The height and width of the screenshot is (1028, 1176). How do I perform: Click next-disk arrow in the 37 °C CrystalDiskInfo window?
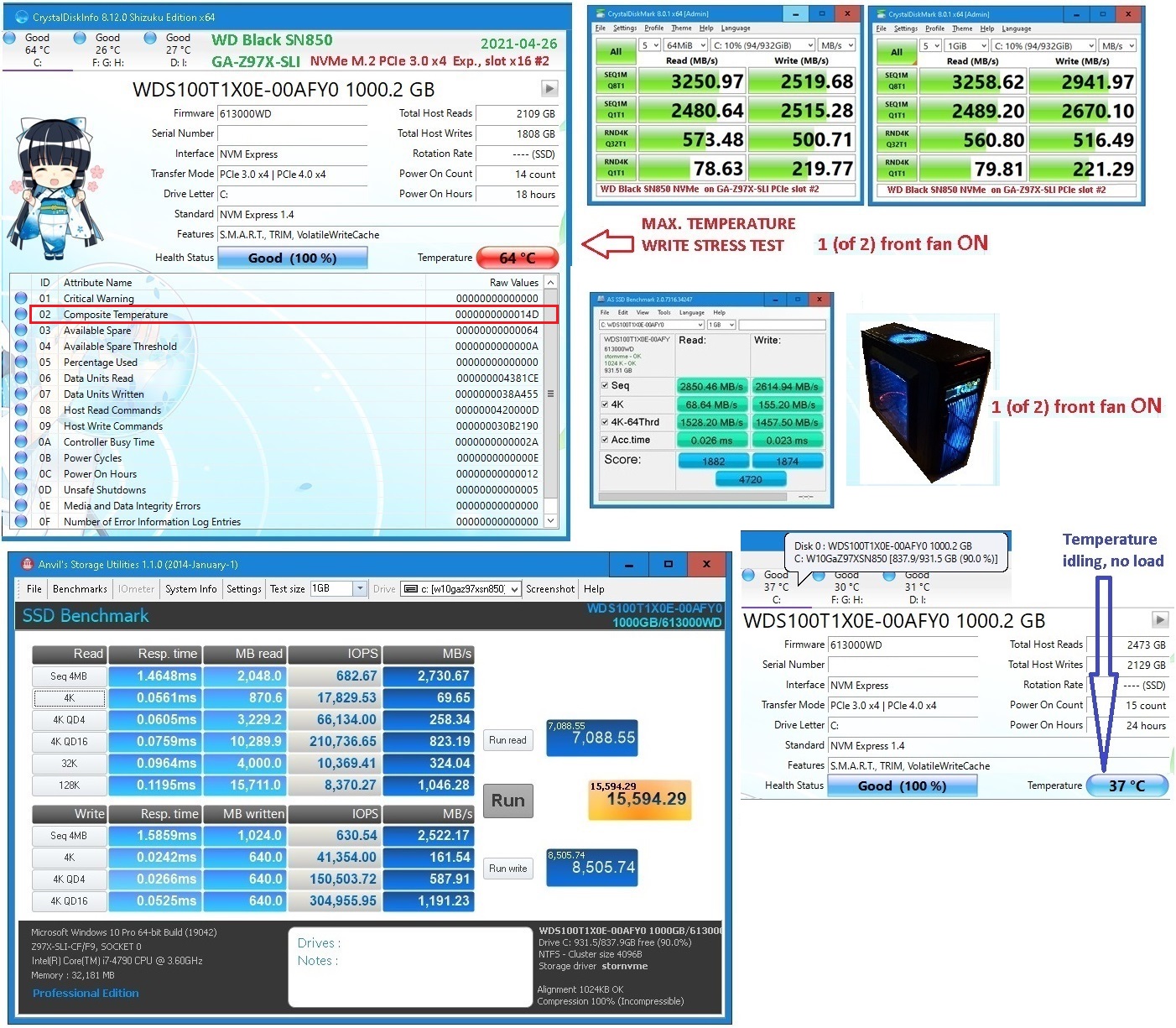(1160, 619)
